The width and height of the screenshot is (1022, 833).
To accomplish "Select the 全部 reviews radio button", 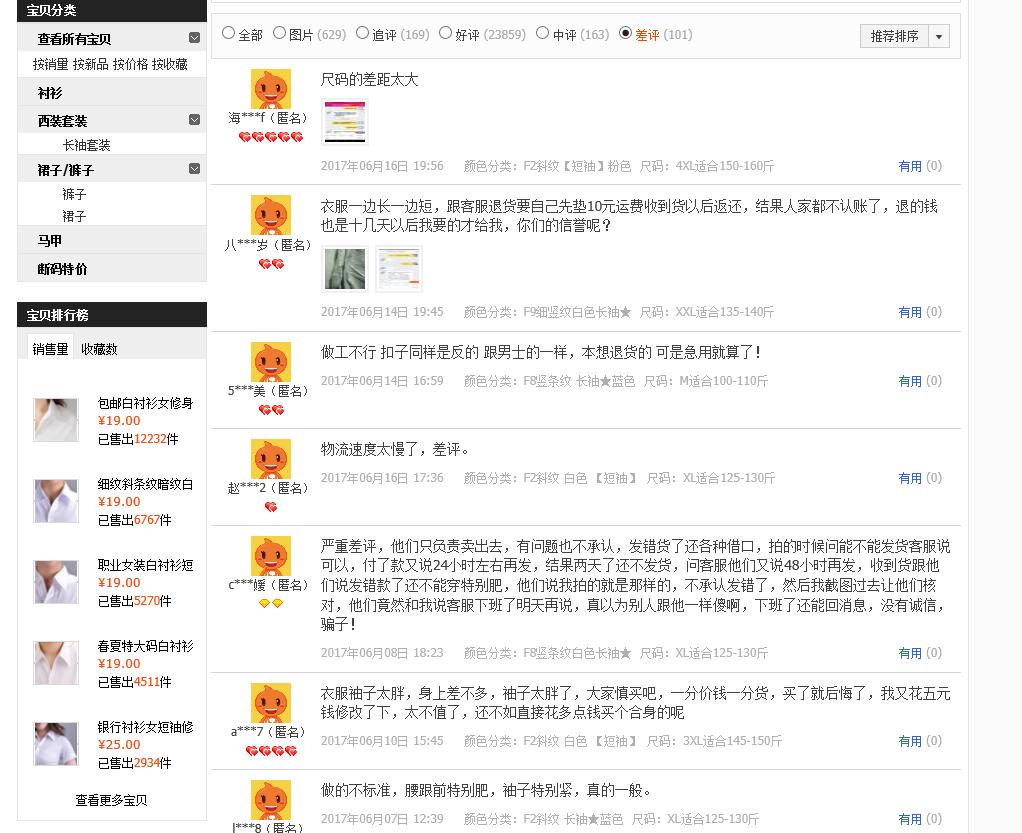I will tap(229, 32).
